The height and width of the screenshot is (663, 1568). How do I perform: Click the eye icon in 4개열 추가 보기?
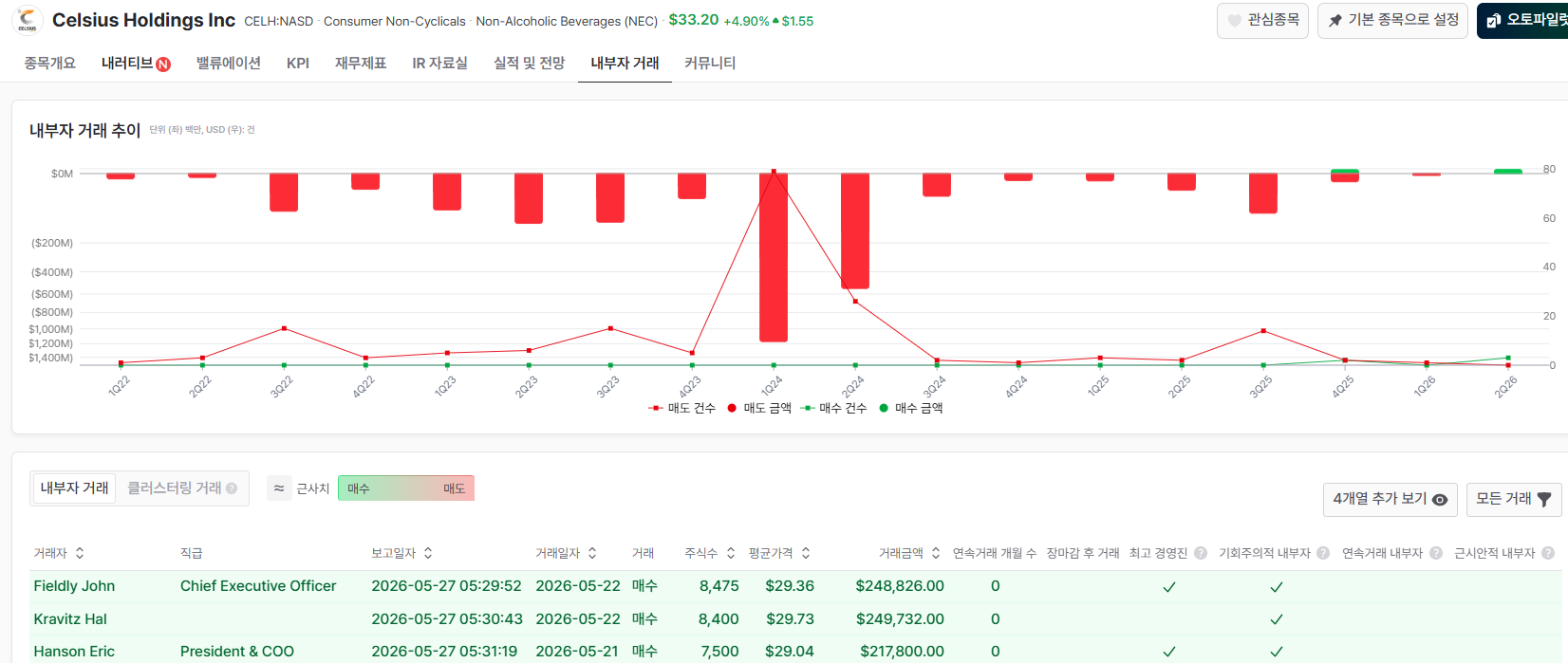[1440, 500]
